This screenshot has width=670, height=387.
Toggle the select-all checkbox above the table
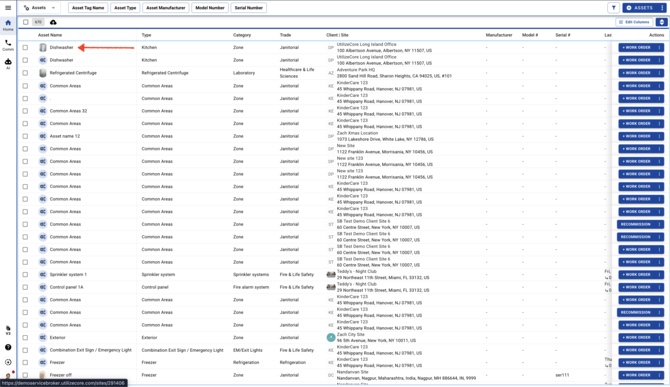(x=26, y=22)
